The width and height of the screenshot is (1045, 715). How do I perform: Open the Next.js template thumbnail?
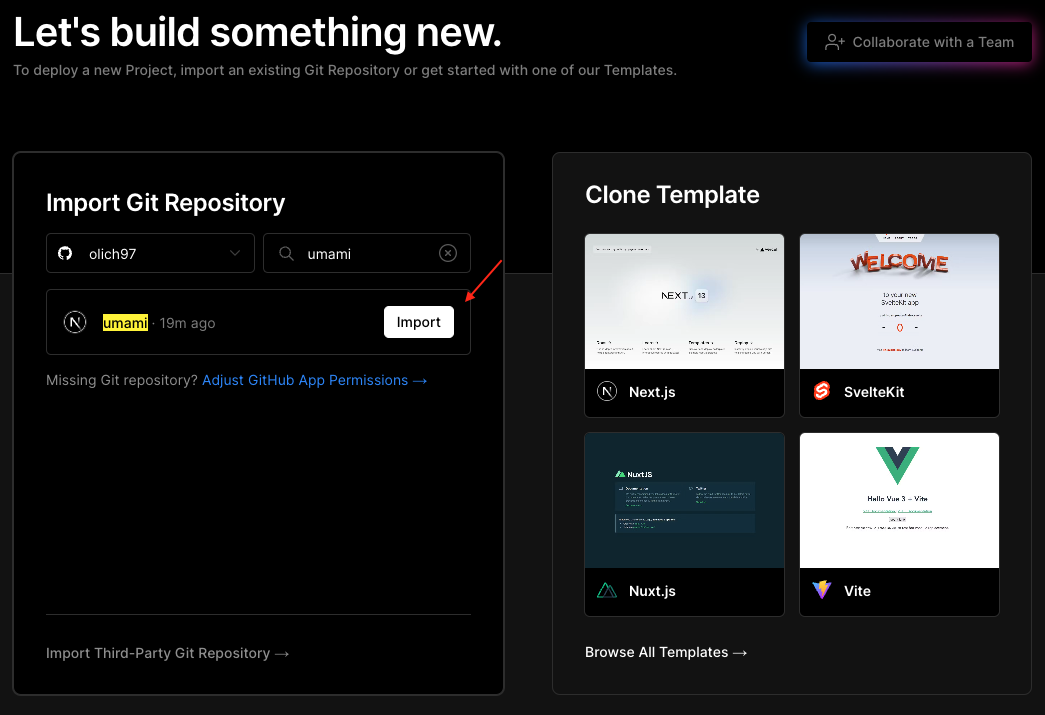[x=684, y=301]
